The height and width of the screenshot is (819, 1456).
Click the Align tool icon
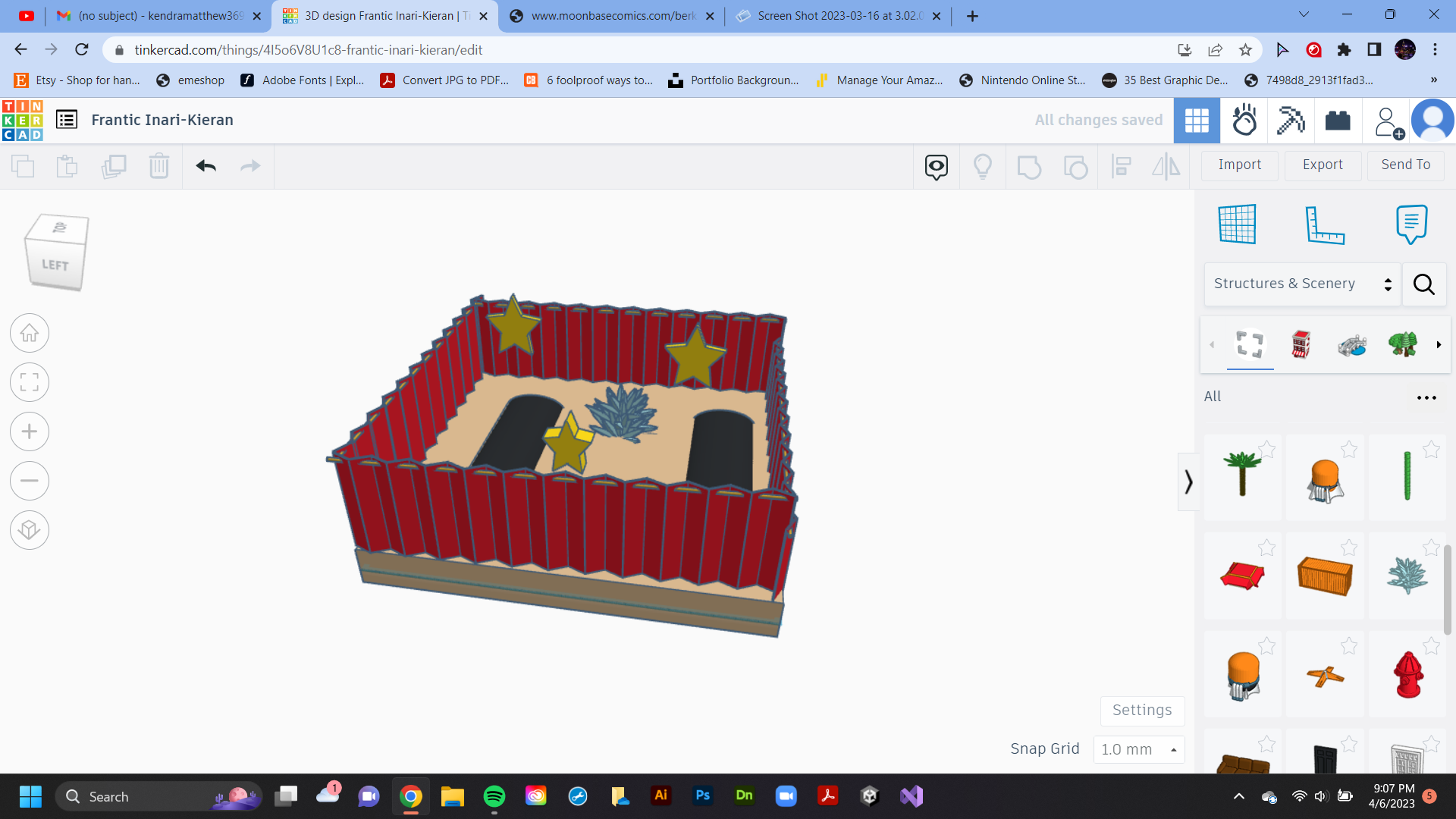coord(1121,166)
